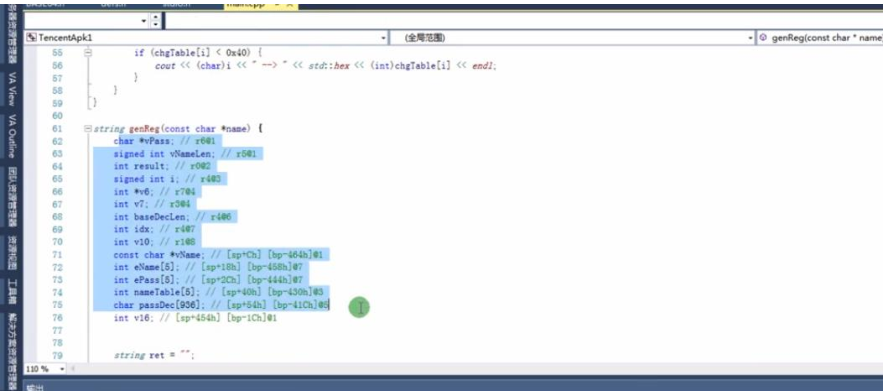Click line number 61 in the gutter
The width and height of the screenshot is (883, 391).
click(56, 128)
